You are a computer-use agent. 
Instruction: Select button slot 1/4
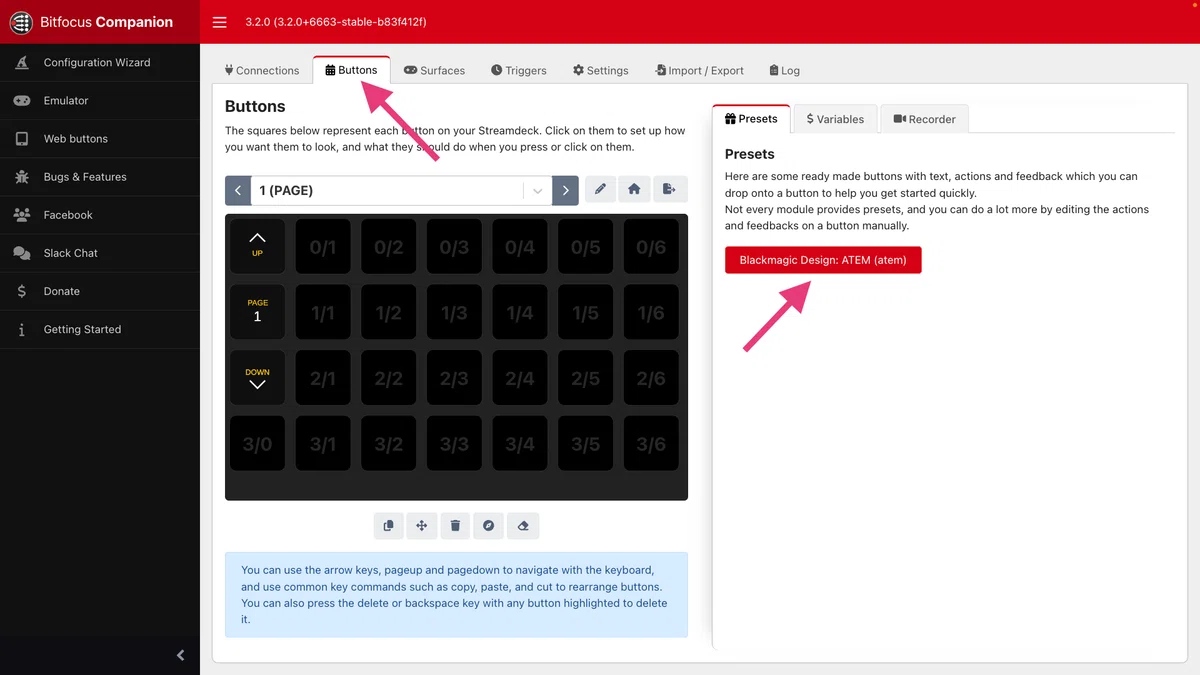pos(520,311)
